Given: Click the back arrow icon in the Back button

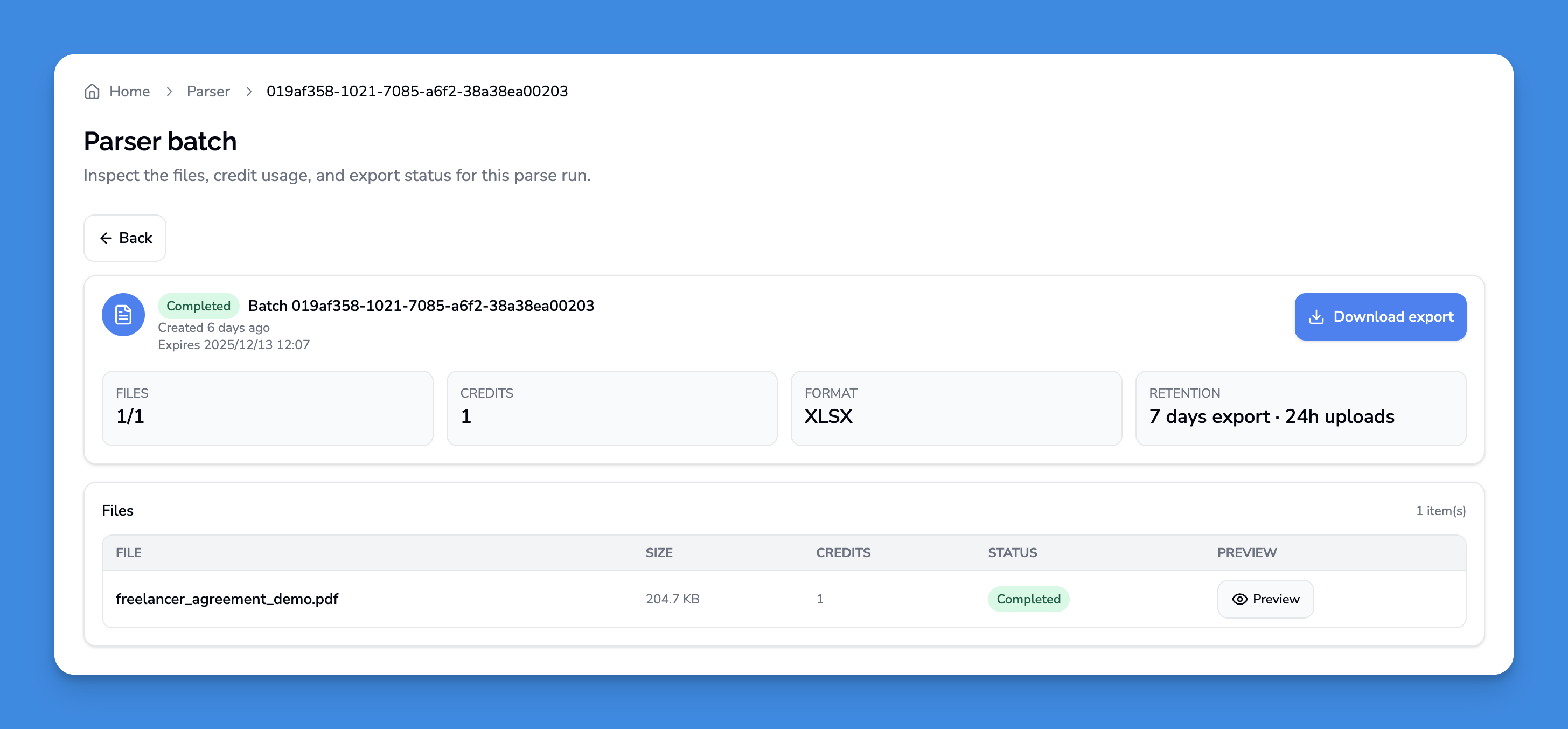Looking at the screenshot, I should [x=107, y=238].
